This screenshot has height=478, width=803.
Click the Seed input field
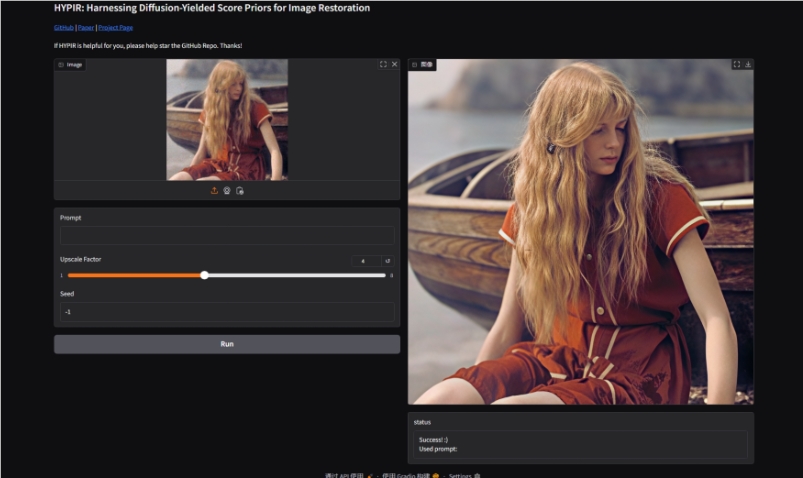click(227, 312)
